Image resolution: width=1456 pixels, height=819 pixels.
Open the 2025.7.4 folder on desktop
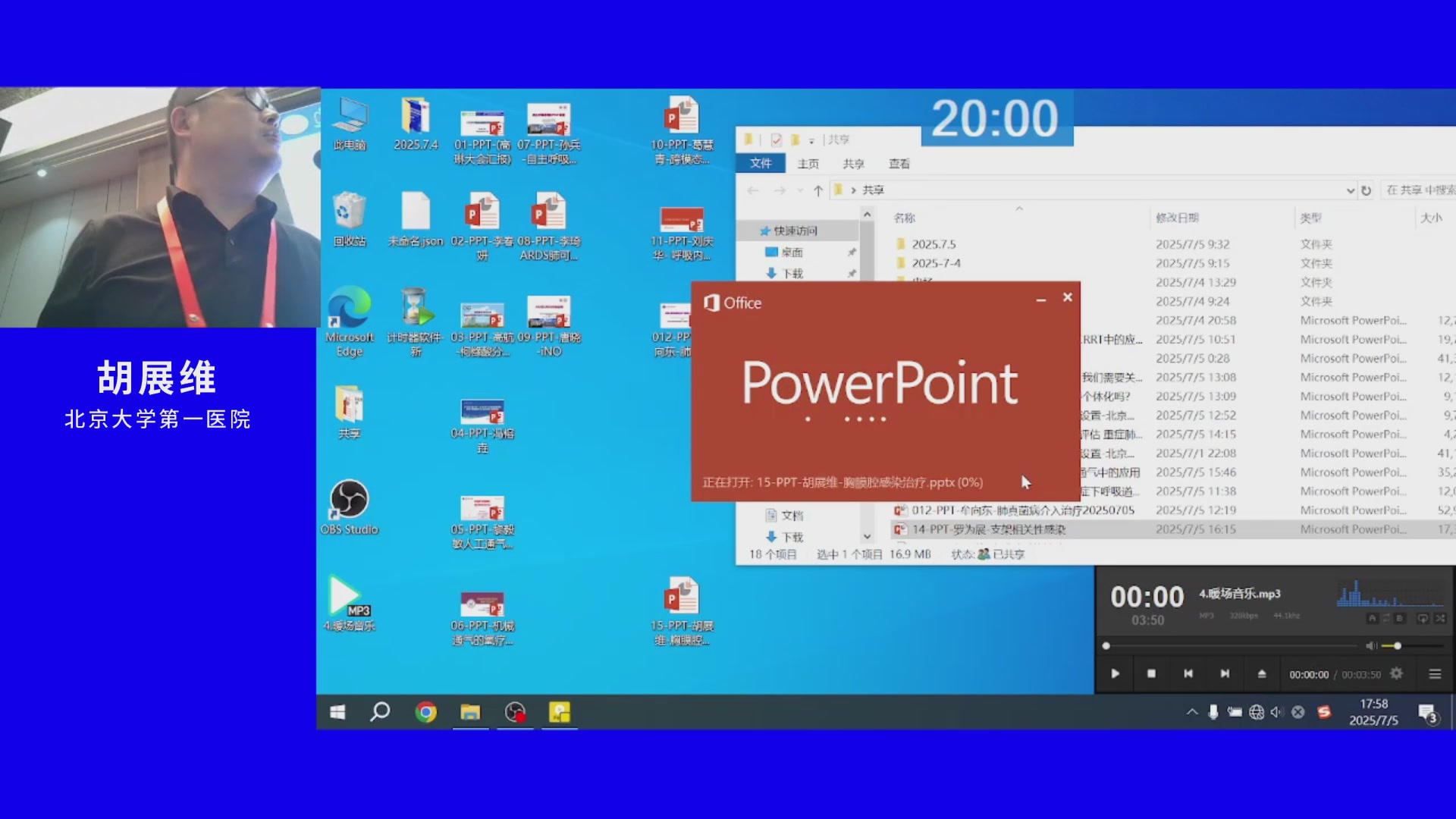[x=416, y=124]
